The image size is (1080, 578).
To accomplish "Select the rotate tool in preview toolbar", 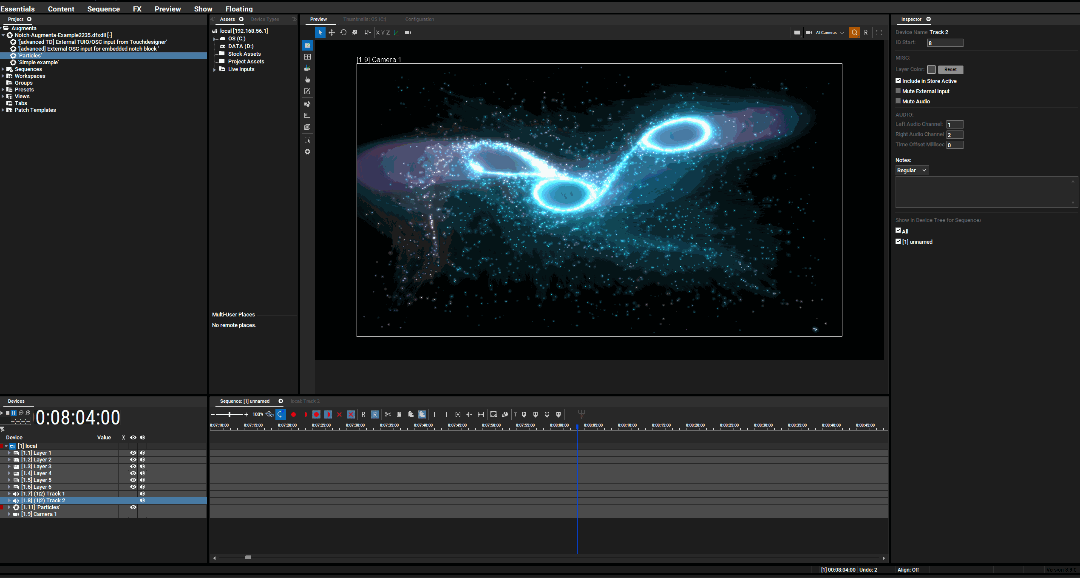I will point(343,32).
